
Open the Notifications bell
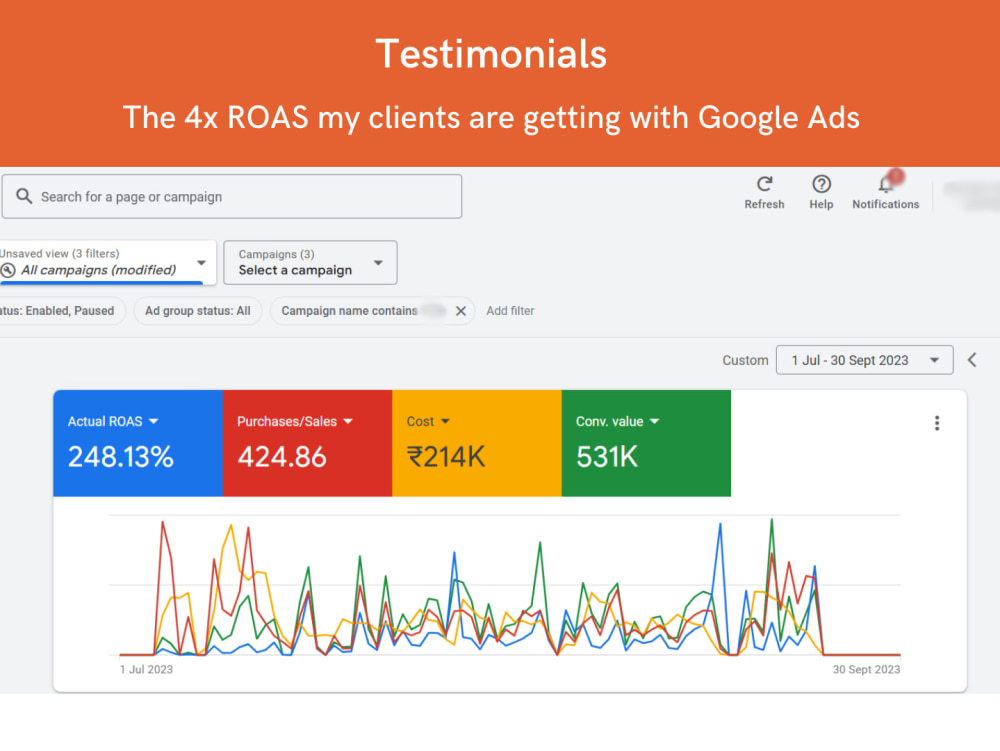click(x=886, y=184)
